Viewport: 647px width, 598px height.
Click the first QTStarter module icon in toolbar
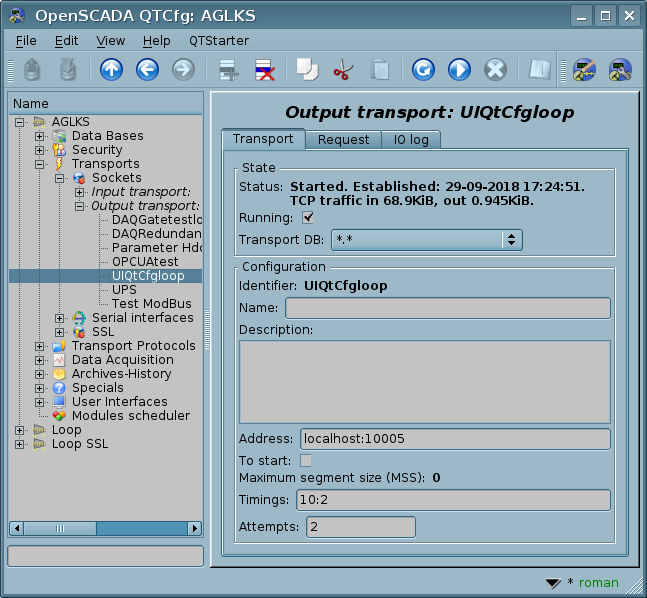pyautogui.click(x=584, y=69)
